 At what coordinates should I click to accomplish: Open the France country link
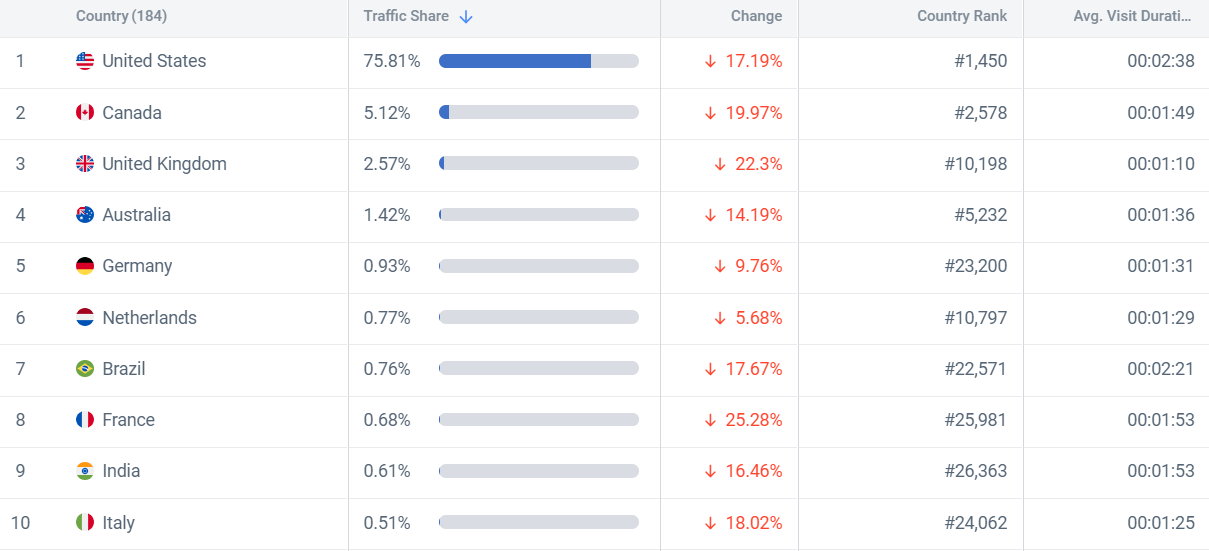coord(128,420)
